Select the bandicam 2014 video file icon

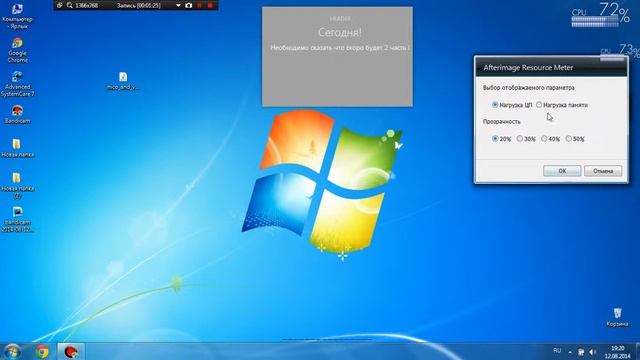click(x=17, y=219)
